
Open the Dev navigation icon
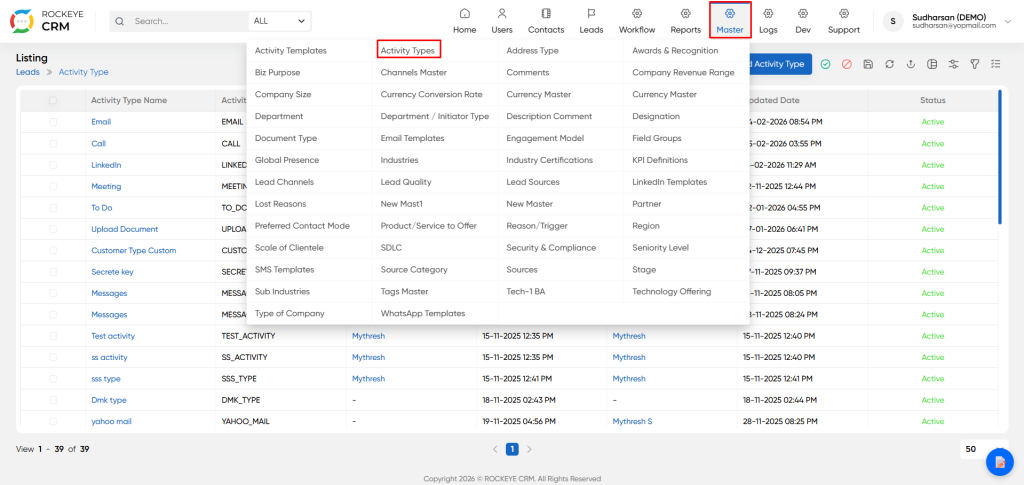coord(803,13)
